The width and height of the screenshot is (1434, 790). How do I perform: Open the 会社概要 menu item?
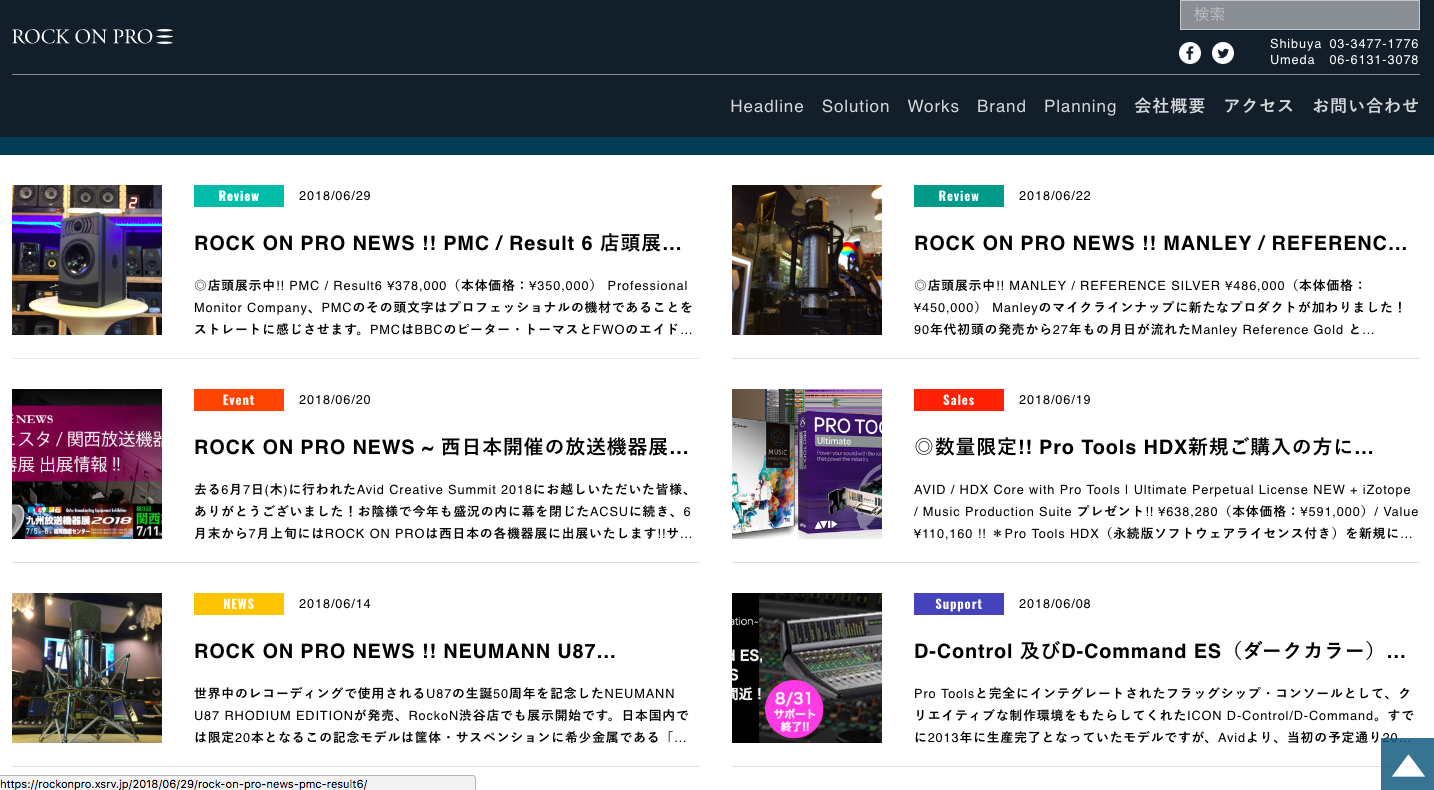click(x=1170, y=106)
